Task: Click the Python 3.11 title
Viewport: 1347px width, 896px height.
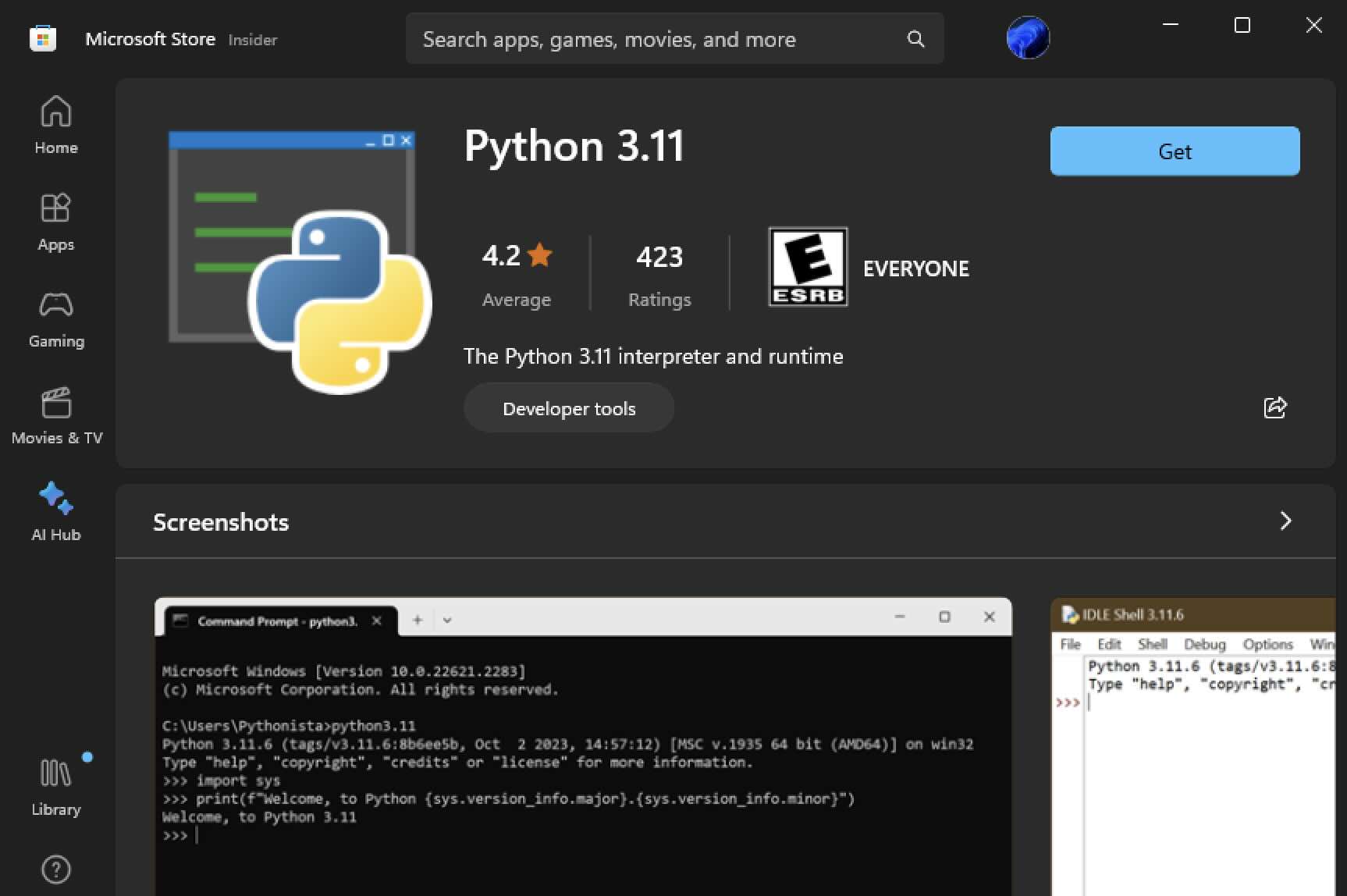Action: (574, 146)
